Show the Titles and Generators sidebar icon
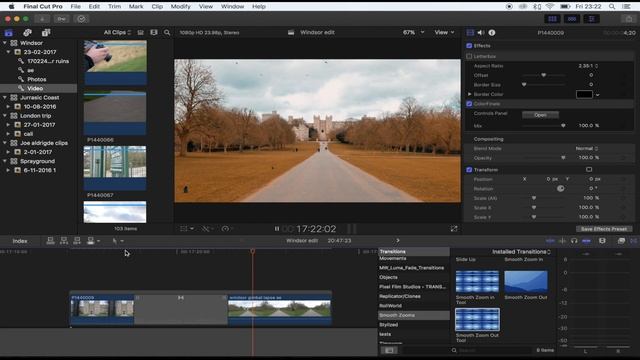This screenshot has width=640, height=360. (x=46, y=33)
